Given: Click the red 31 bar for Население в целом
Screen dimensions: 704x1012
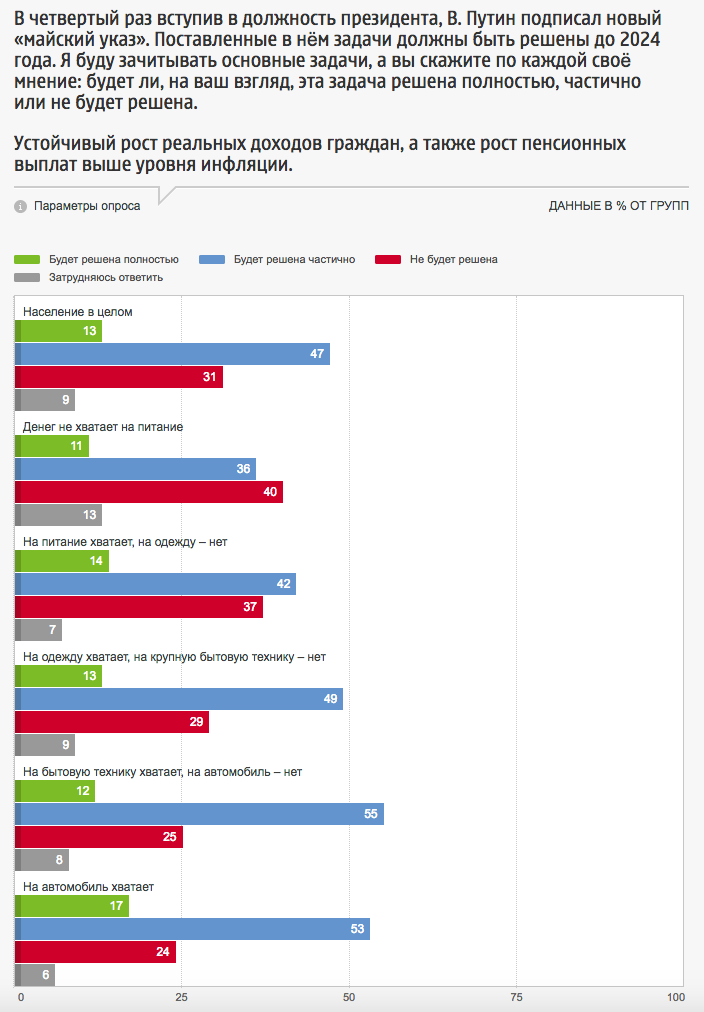Looking at the screenshot, I should coord(120,377).
